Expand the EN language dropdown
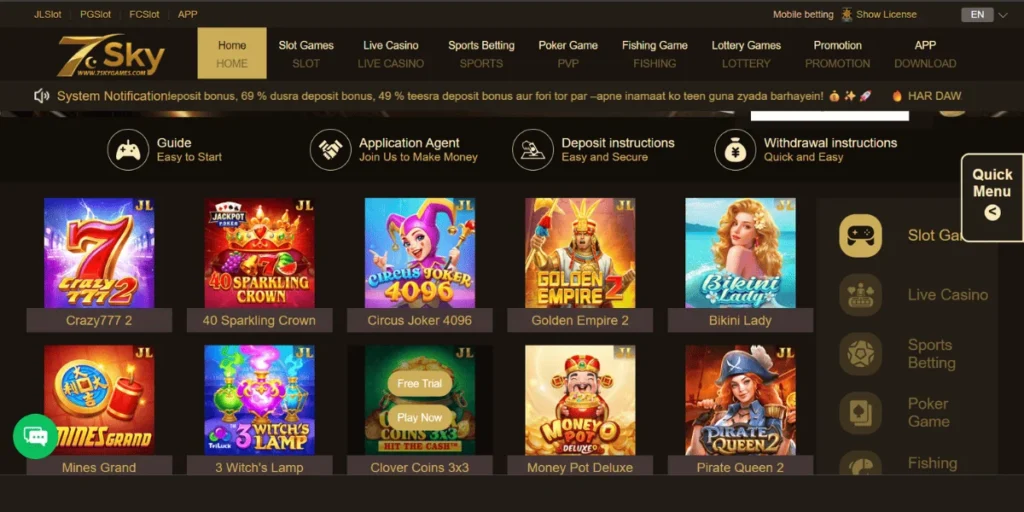This screenshot has width=1024, height=512. [x=984, y=14]
